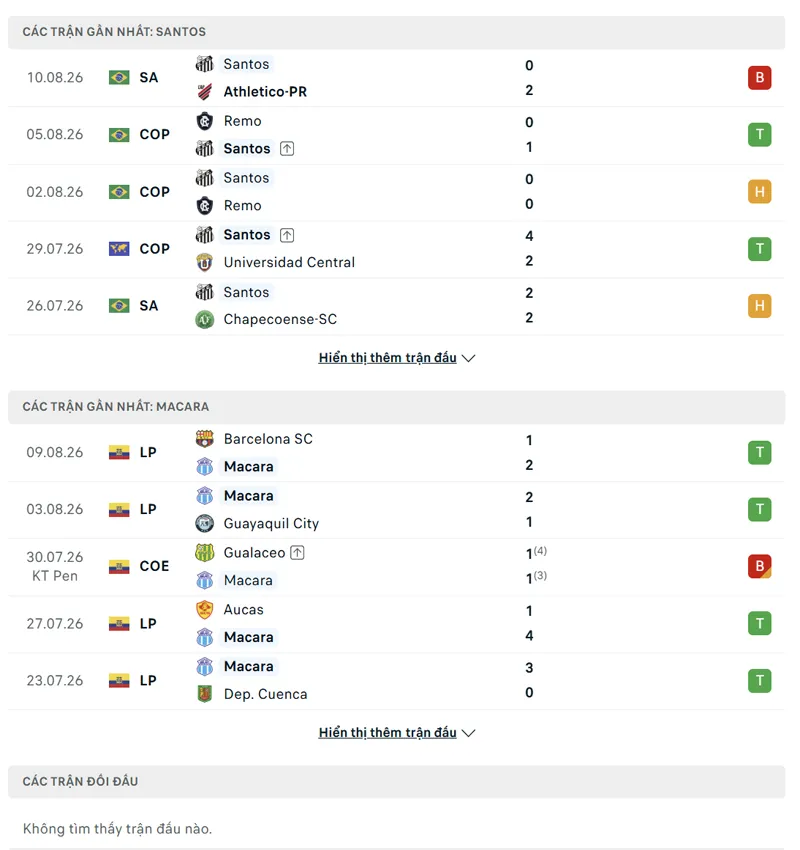This screenshot has height=850, width=800.
Task: Open the 'Hiển thị thêm trận đấu' link under Santos
Action: 388,358
